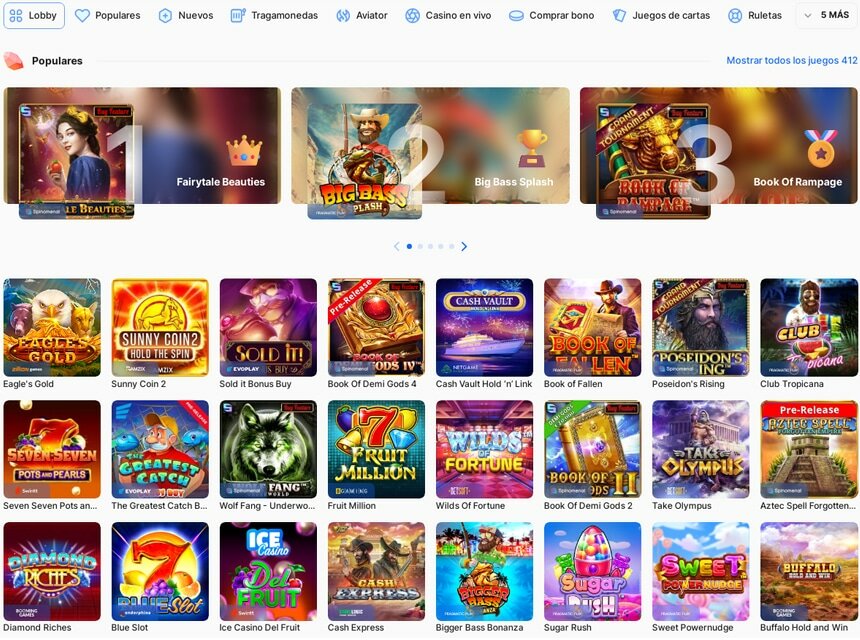Select the second carousel pagination dot

point(420,246)
